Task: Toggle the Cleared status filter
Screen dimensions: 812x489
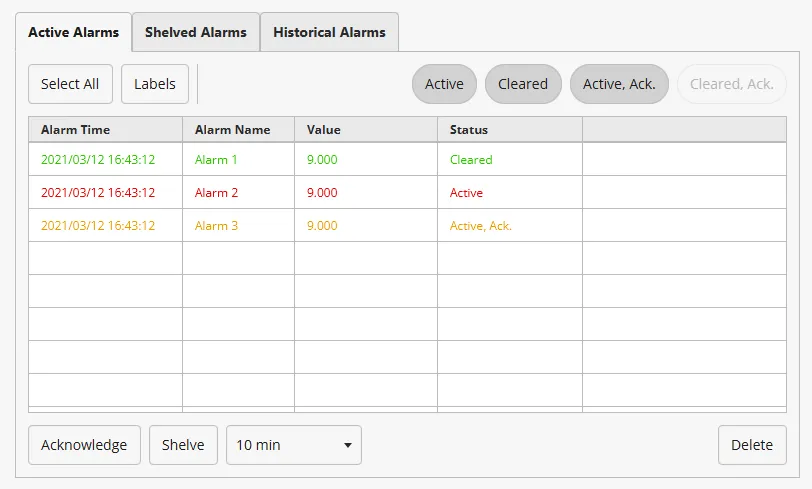Action: coord(523,84)
